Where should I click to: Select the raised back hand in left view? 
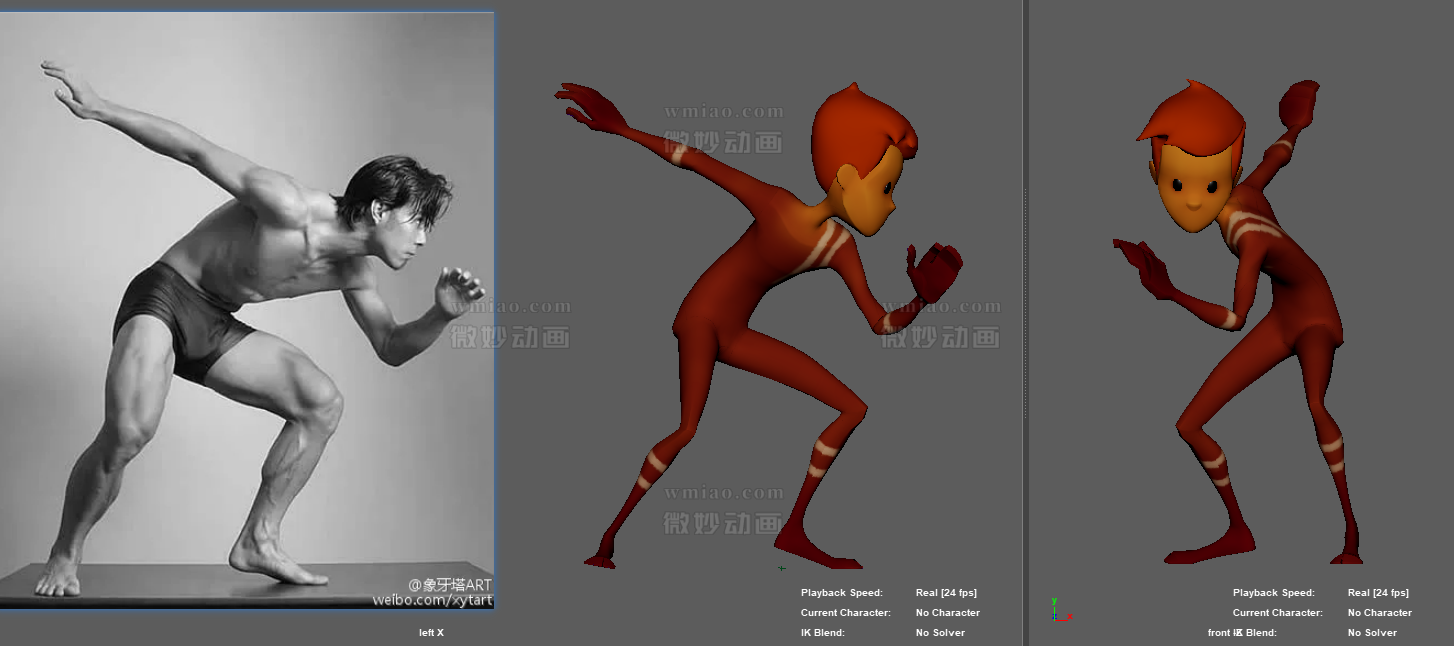pyautogui.click(x=590, y=106)
